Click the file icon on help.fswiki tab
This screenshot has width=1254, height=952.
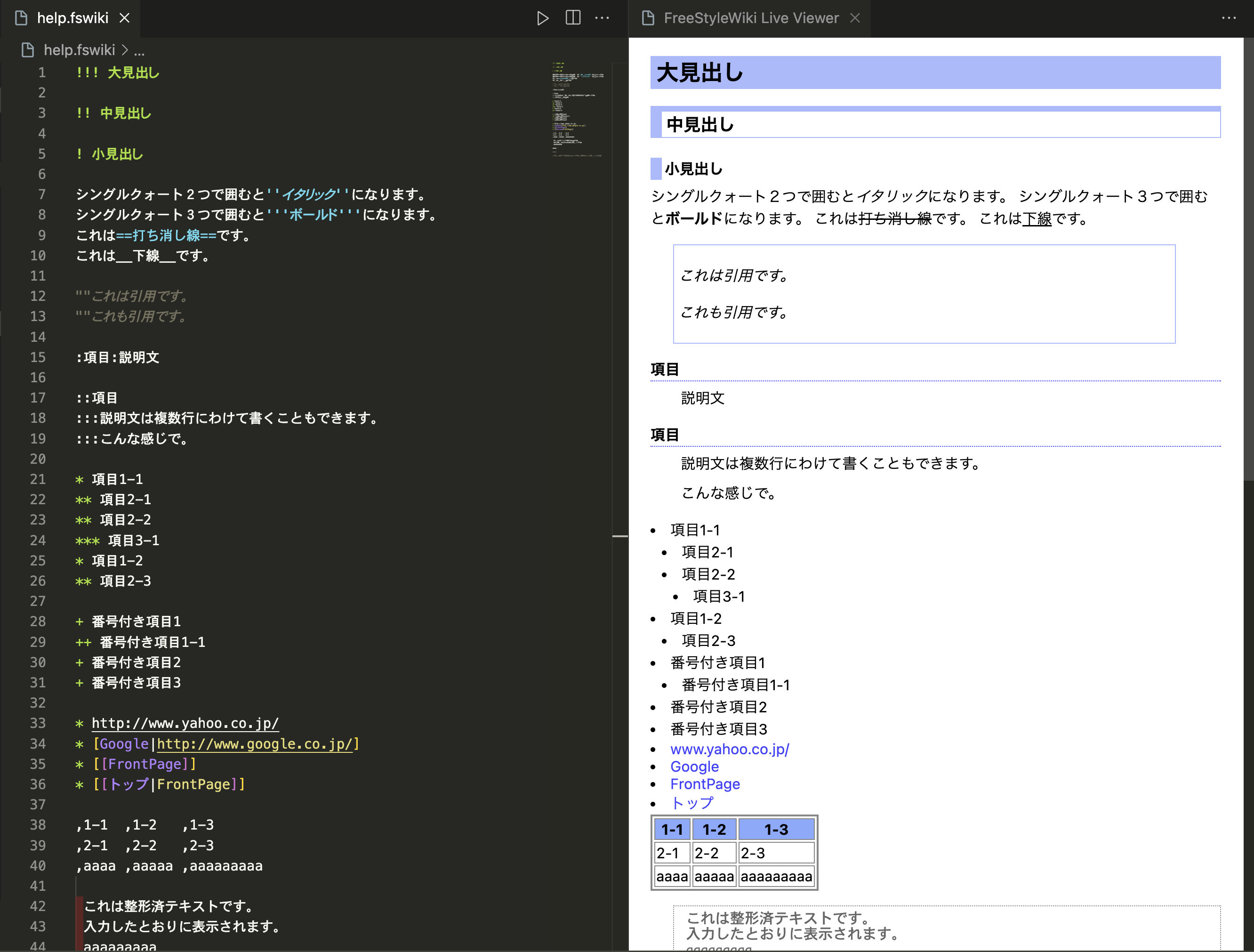pyautogui.click(x=22, y=18)
